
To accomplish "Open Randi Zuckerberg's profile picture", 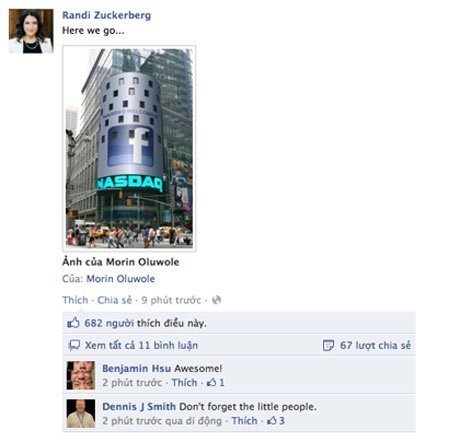I will (x=31, y=31).
